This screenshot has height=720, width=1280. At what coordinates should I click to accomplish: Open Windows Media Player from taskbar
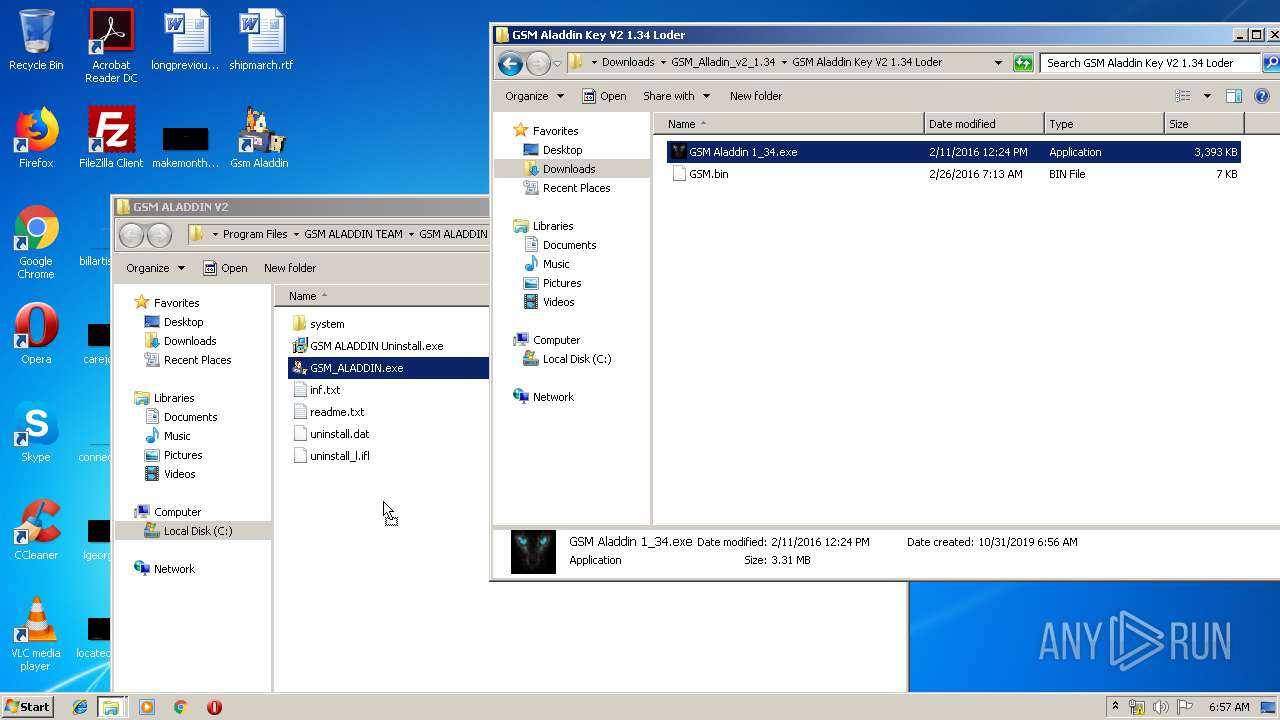coord(147,707)
